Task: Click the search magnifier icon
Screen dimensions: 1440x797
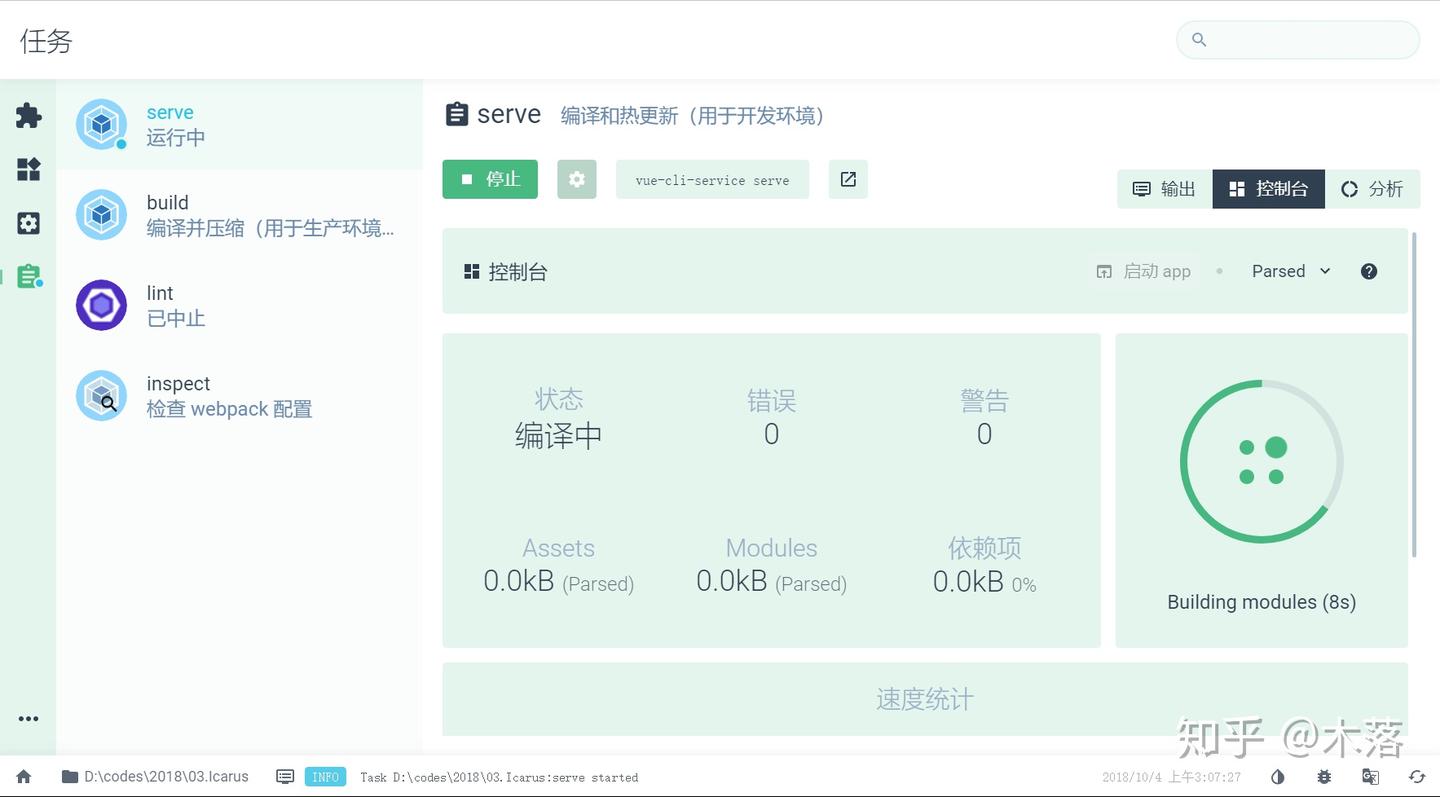Action: (x=1199, y=40)
